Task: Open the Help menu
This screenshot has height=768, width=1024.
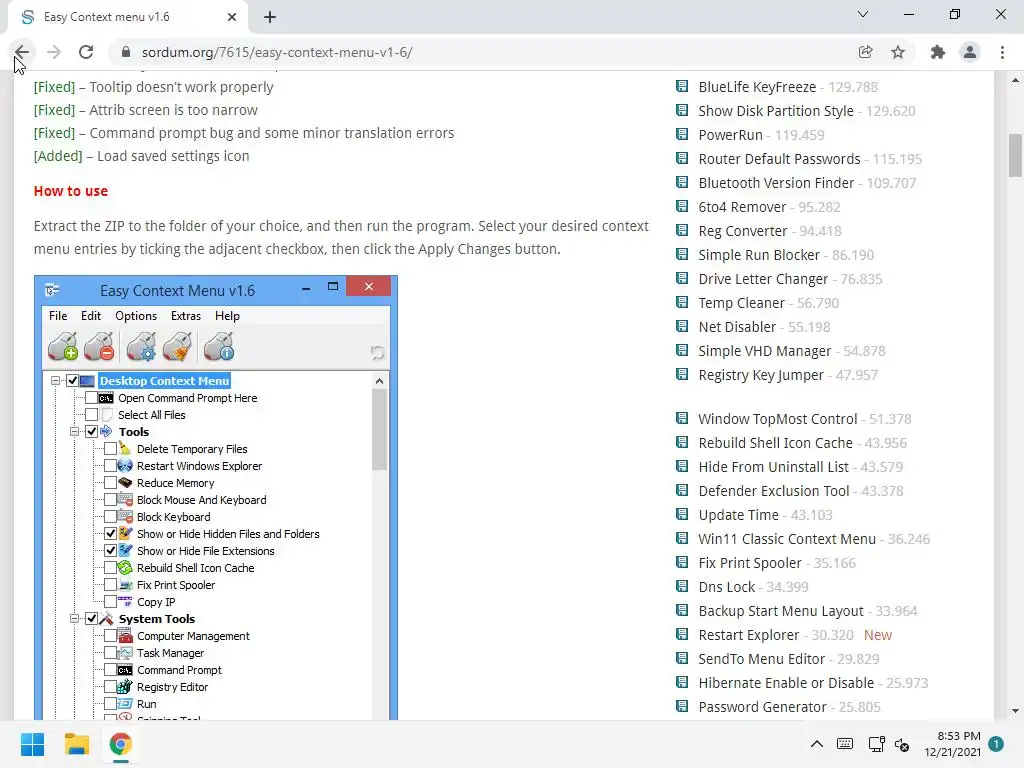Action: 227,316
